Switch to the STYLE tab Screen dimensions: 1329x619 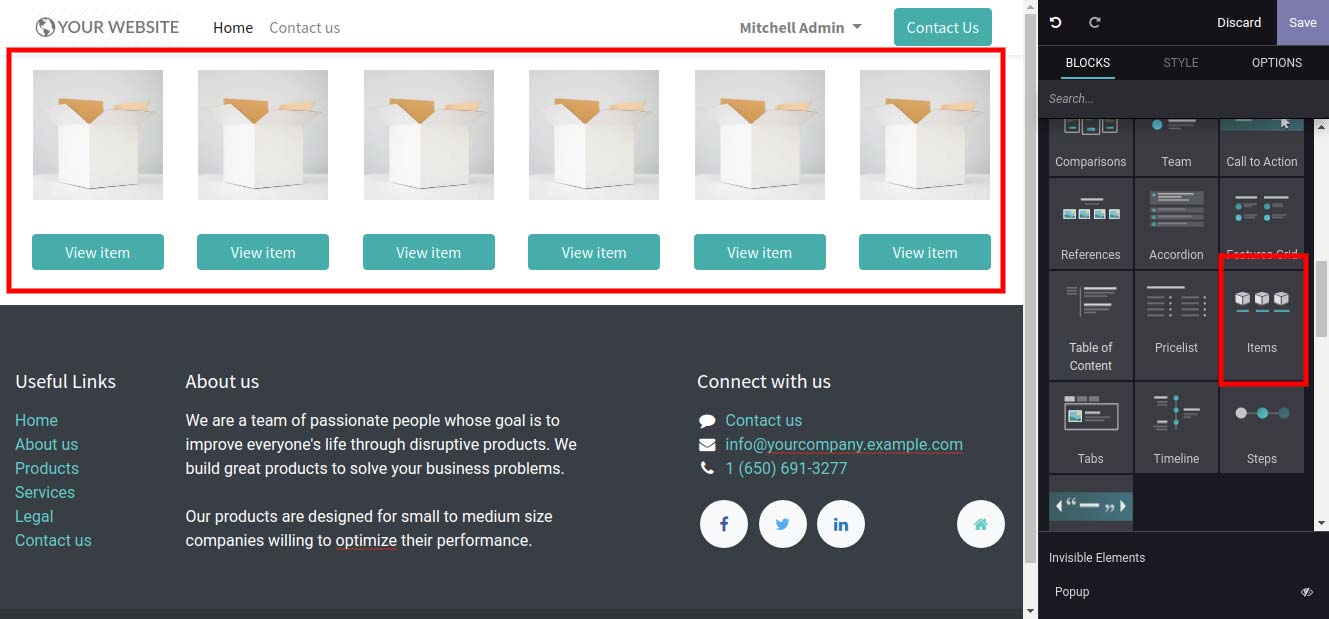point(1180,62)
